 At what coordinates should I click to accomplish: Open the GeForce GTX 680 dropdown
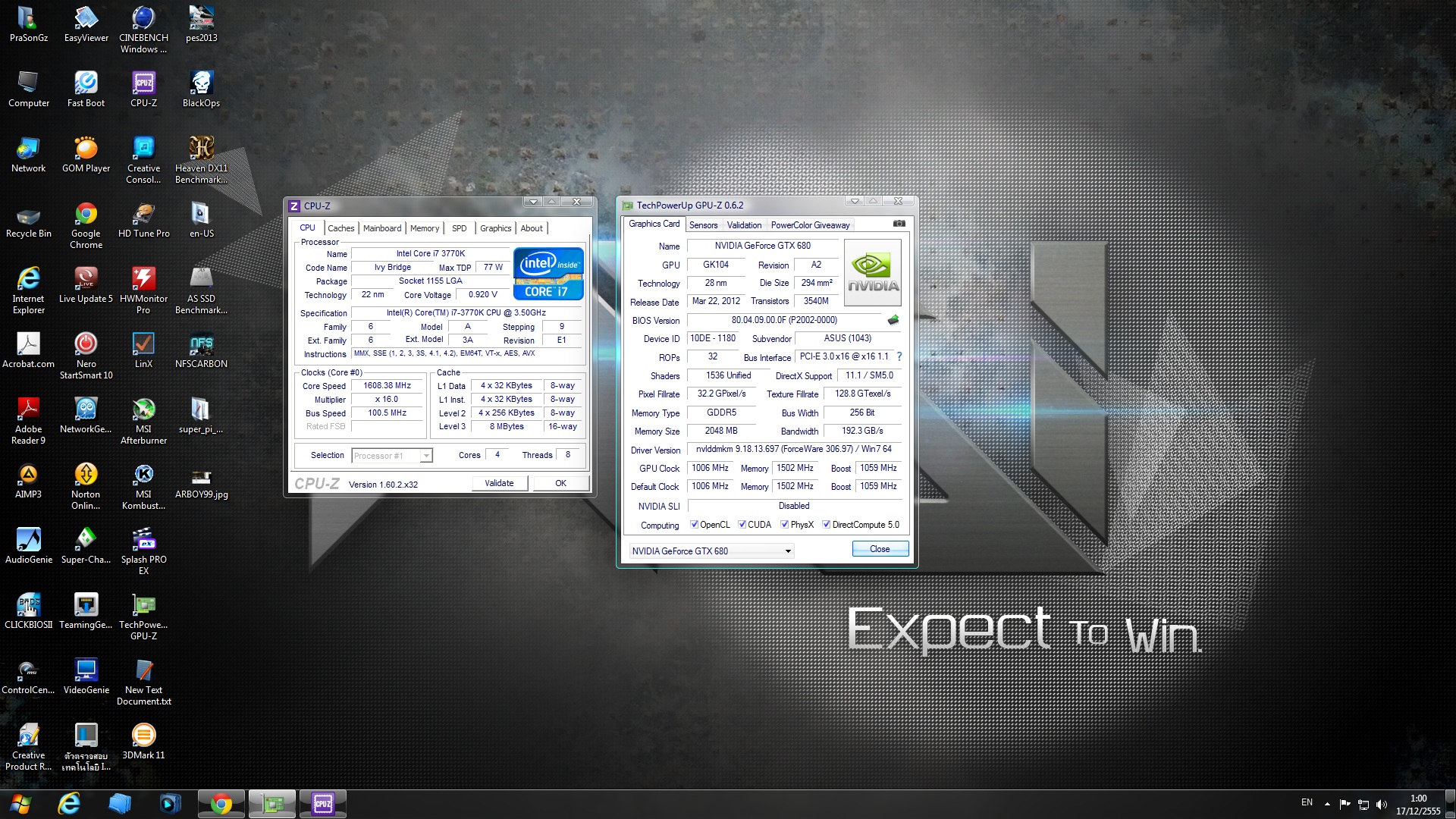[788, 551]
